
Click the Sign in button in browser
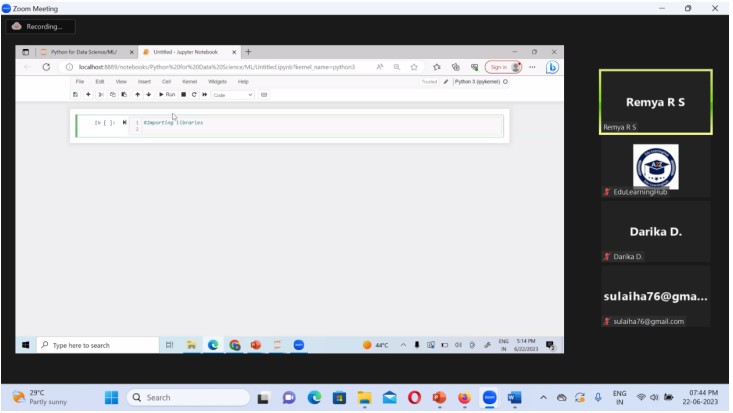pyautogui.click(x=501, y=67)
